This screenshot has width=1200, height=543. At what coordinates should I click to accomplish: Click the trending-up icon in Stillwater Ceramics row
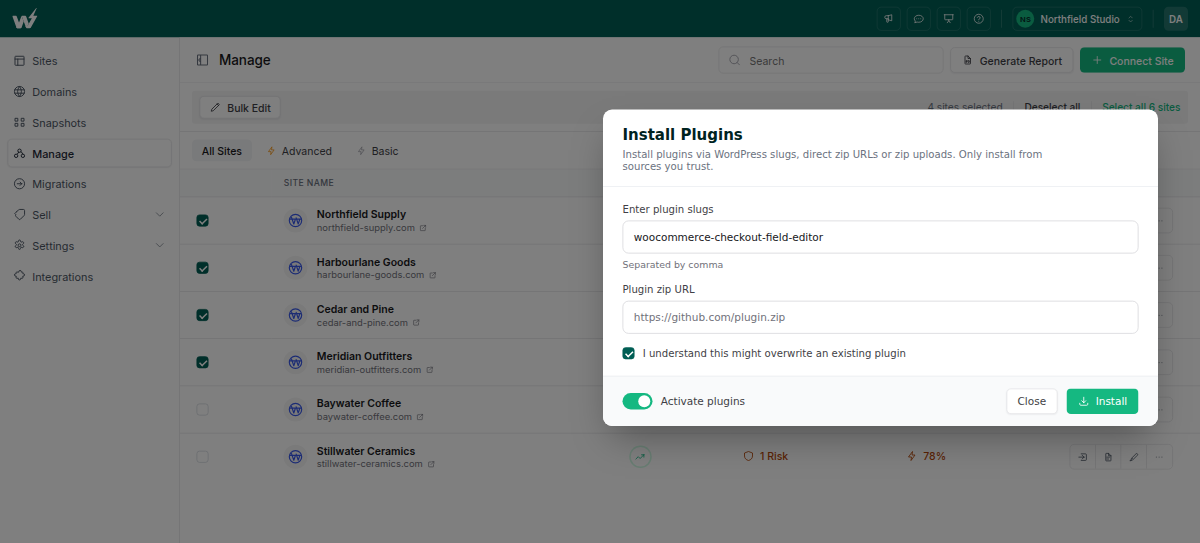pos(640,456)
